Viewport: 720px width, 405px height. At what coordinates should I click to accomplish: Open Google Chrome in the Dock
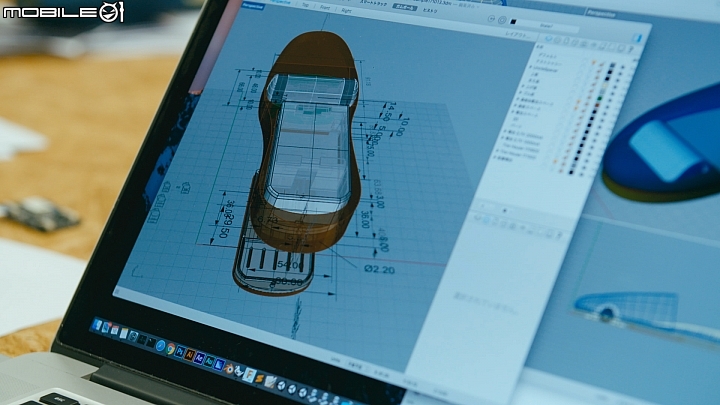coord(170,349)
